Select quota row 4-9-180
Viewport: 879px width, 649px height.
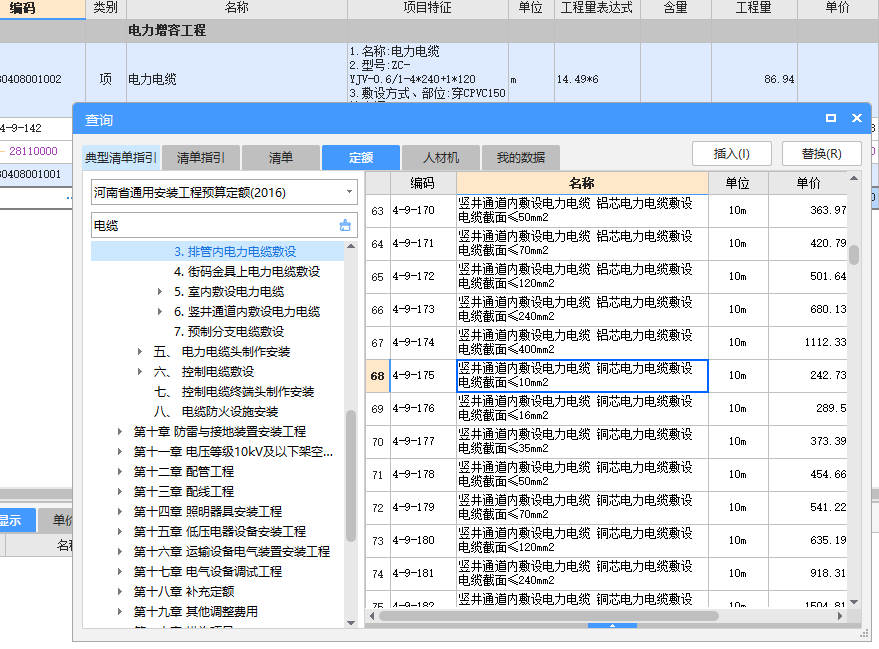point(606,541)
